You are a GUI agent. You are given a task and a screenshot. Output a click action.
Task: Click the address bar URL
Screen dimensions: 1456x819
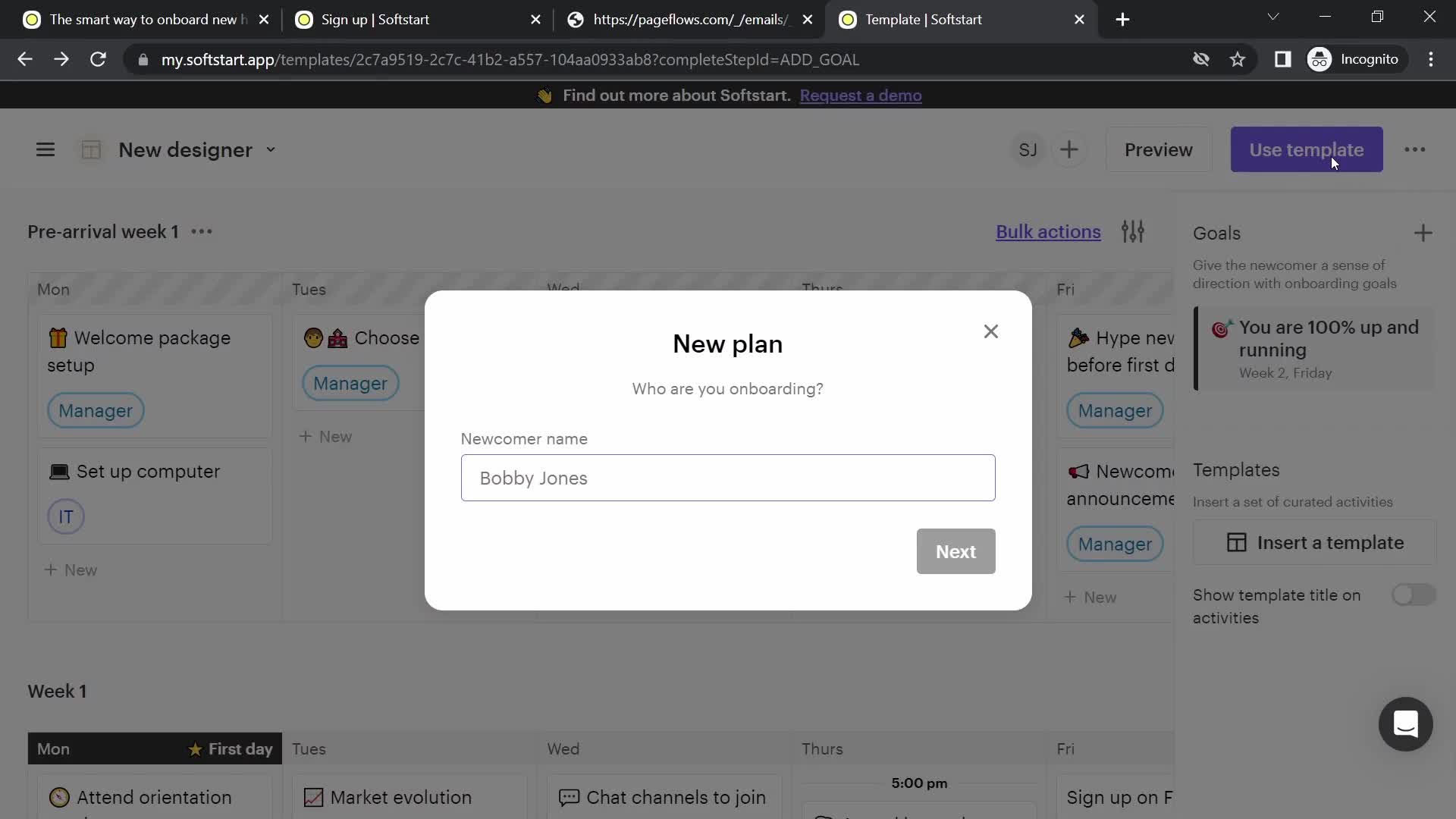coord(510,59)
